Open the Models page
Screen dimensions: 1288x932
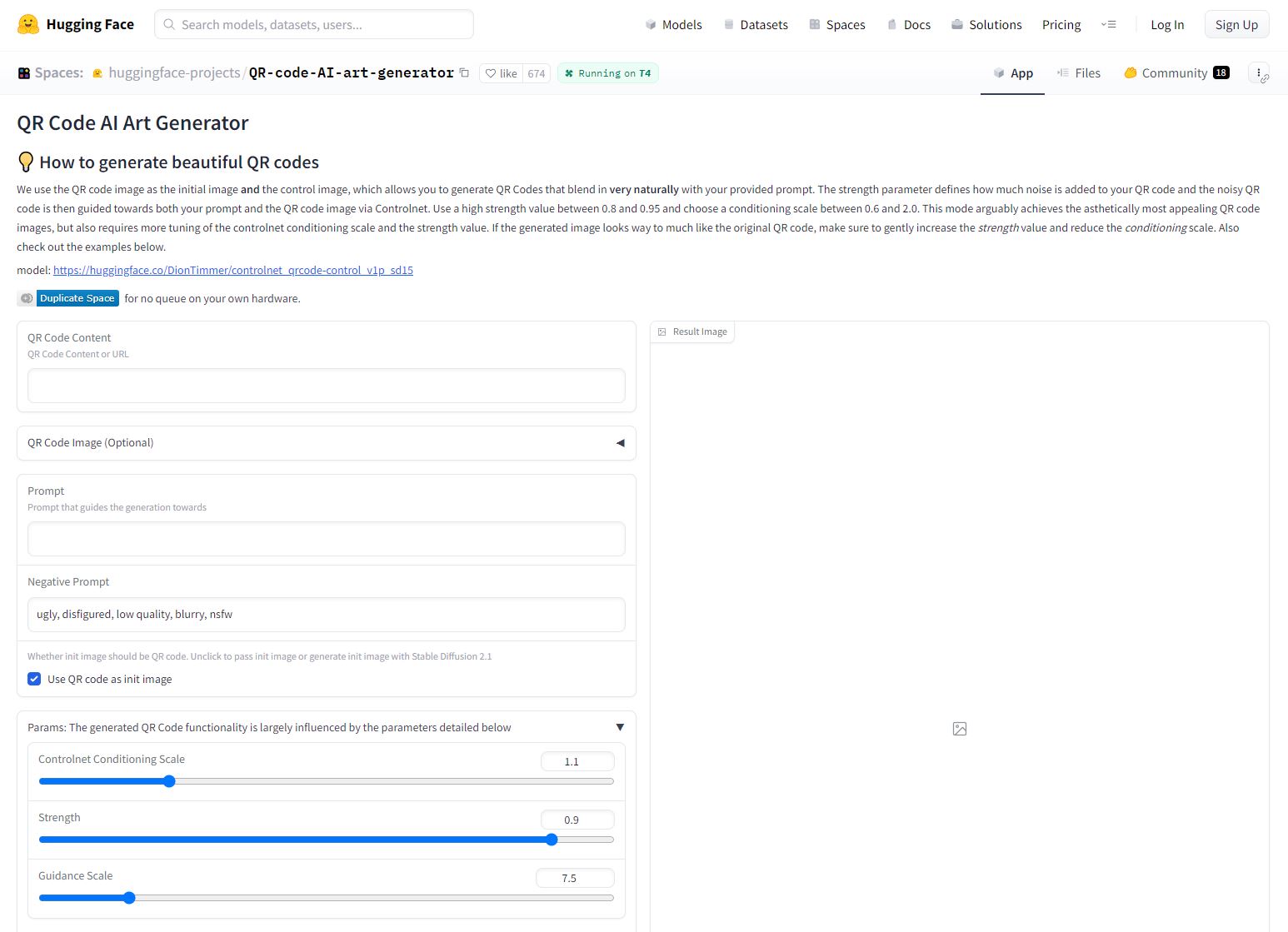click(674, 25)
